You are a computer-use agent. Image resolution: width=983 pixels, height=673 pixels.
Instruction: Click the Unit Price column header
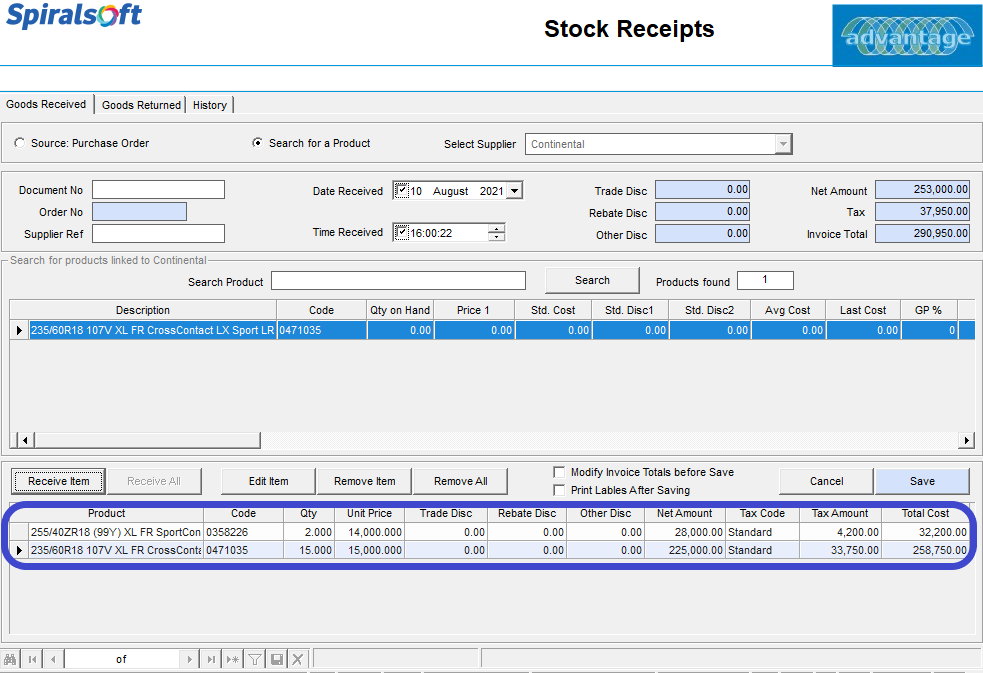click(369, 513)
